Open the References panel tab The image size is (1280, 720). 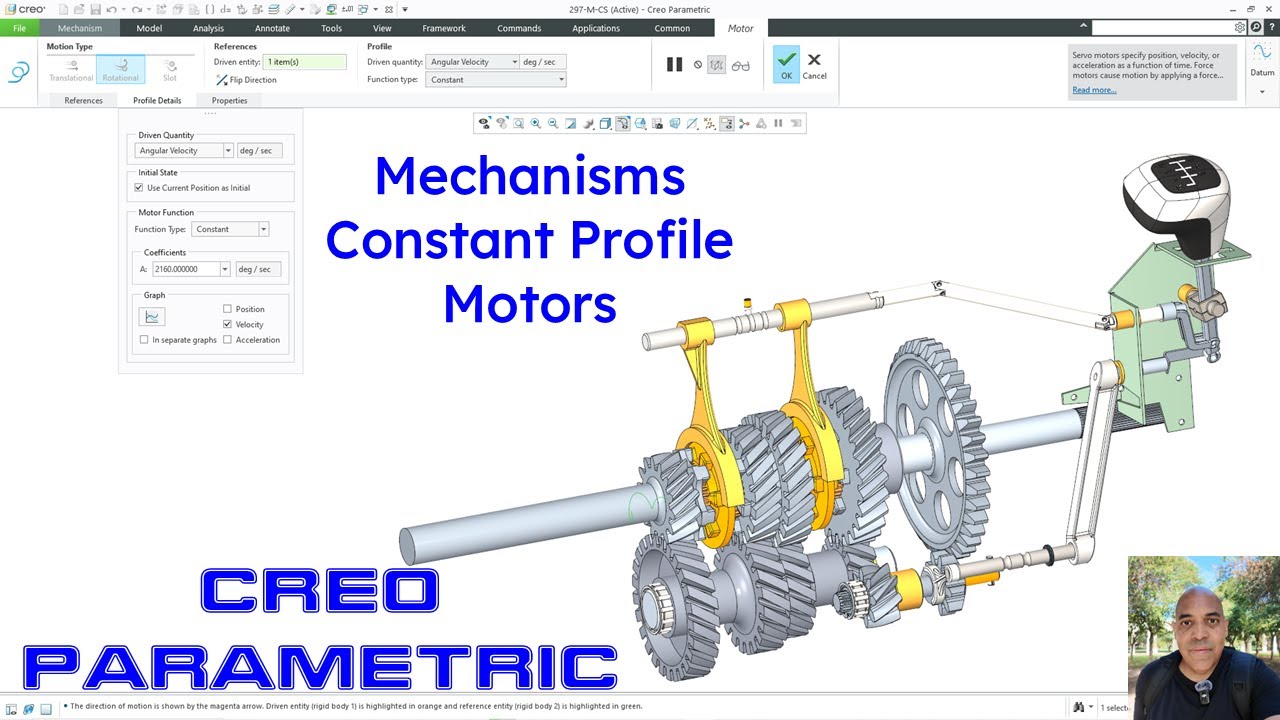tap(83, 100)
